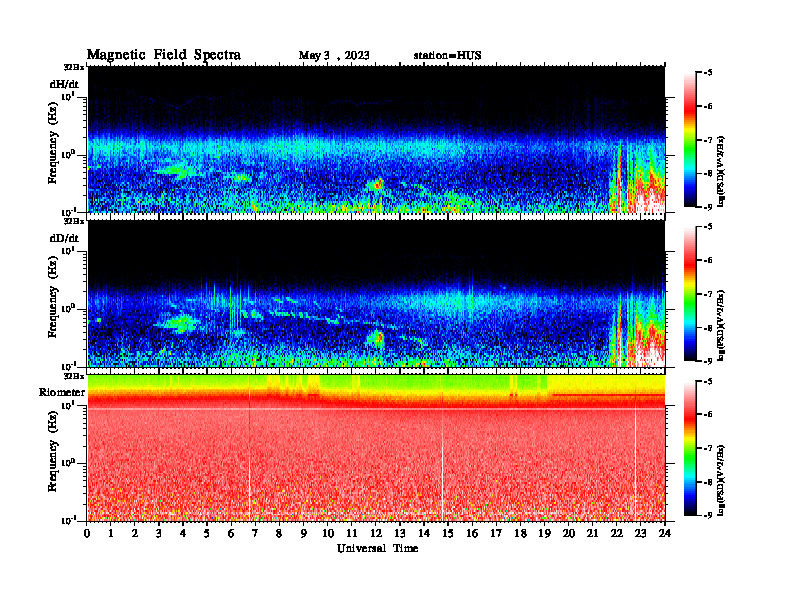Click the red burst near 12 UT in dH/dt

(378, 184)
